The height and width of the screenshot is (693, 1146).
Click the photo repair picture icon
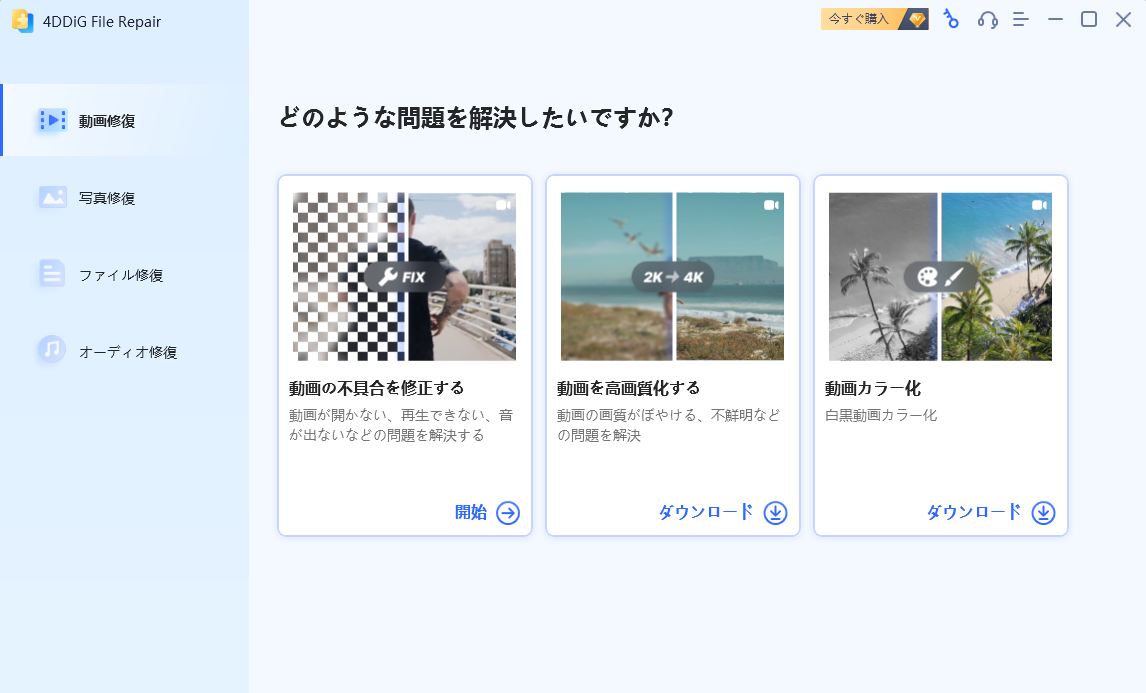tap(52, 197)
